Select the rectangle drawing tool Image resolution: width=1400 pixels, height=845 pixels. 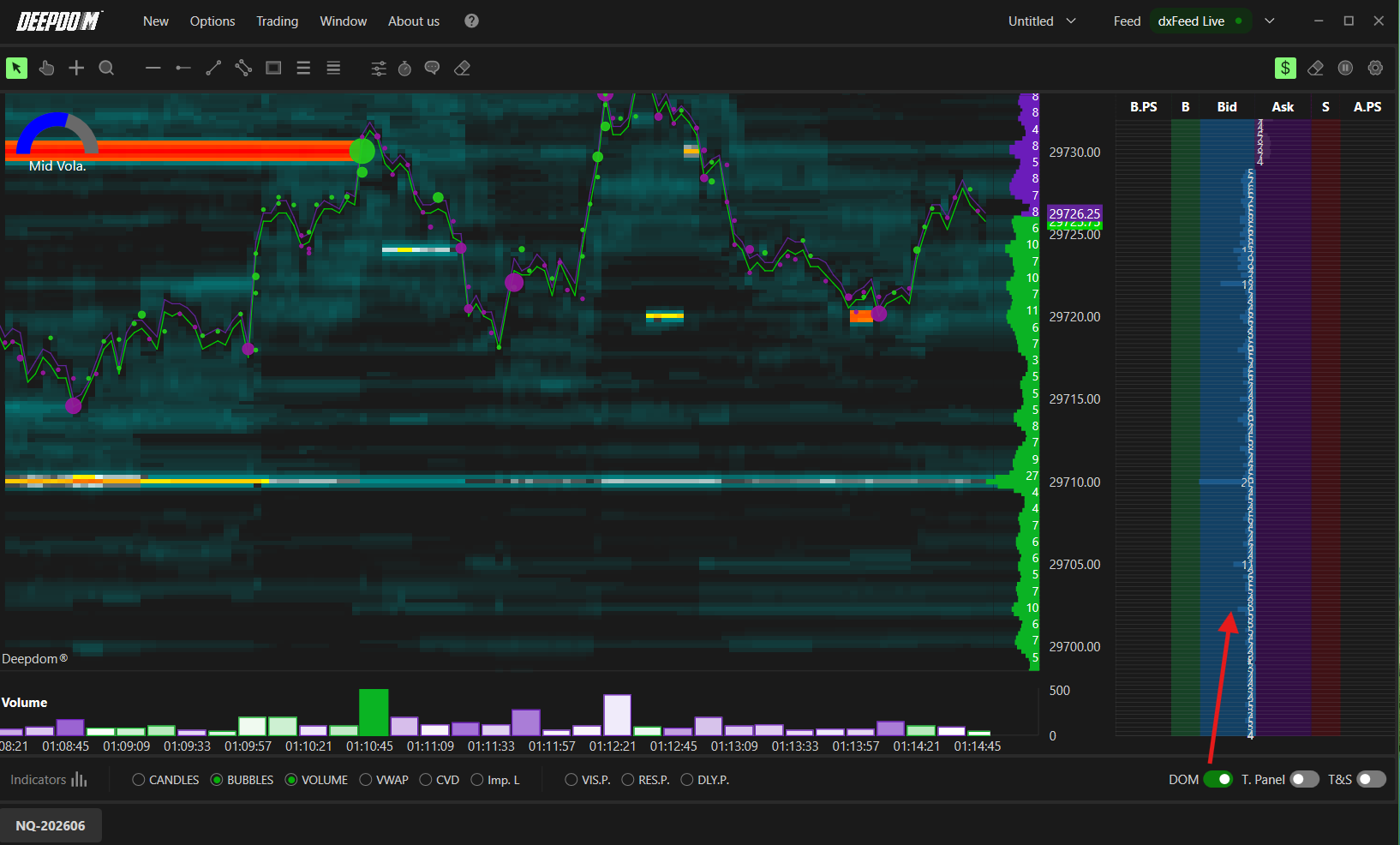273,68
